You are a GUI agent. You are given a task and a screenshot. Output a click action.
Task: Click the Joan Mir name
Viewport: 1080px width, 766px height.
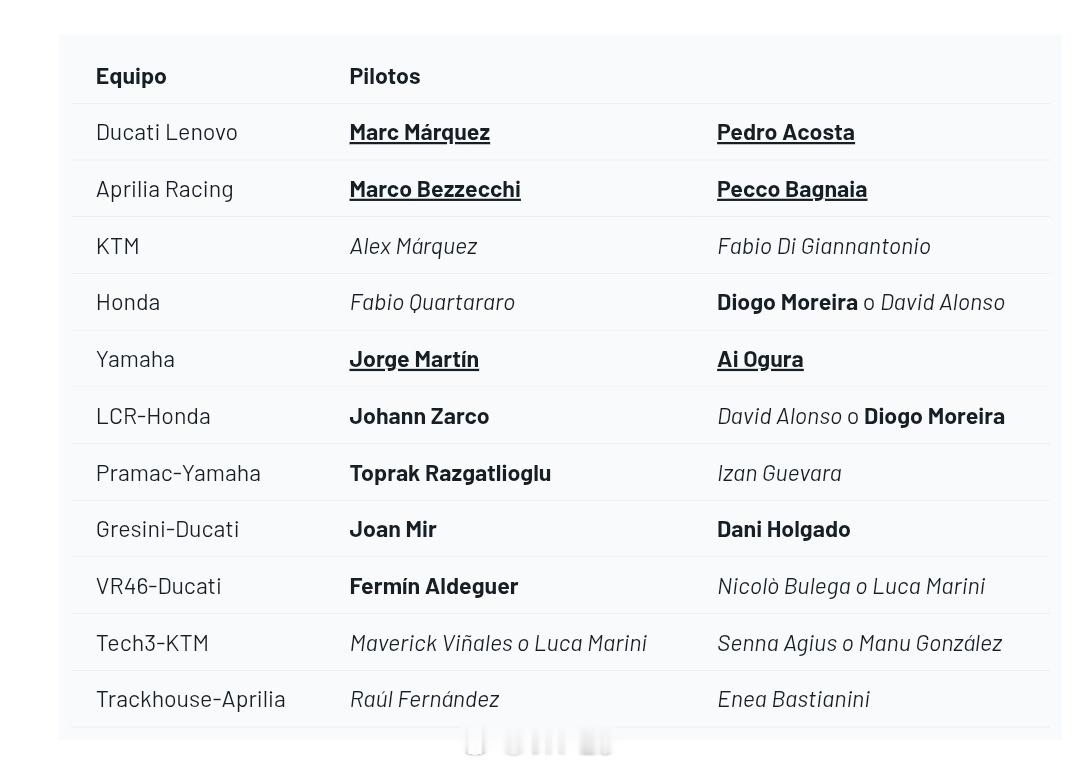pyautogui.click(x=393, y=530)
